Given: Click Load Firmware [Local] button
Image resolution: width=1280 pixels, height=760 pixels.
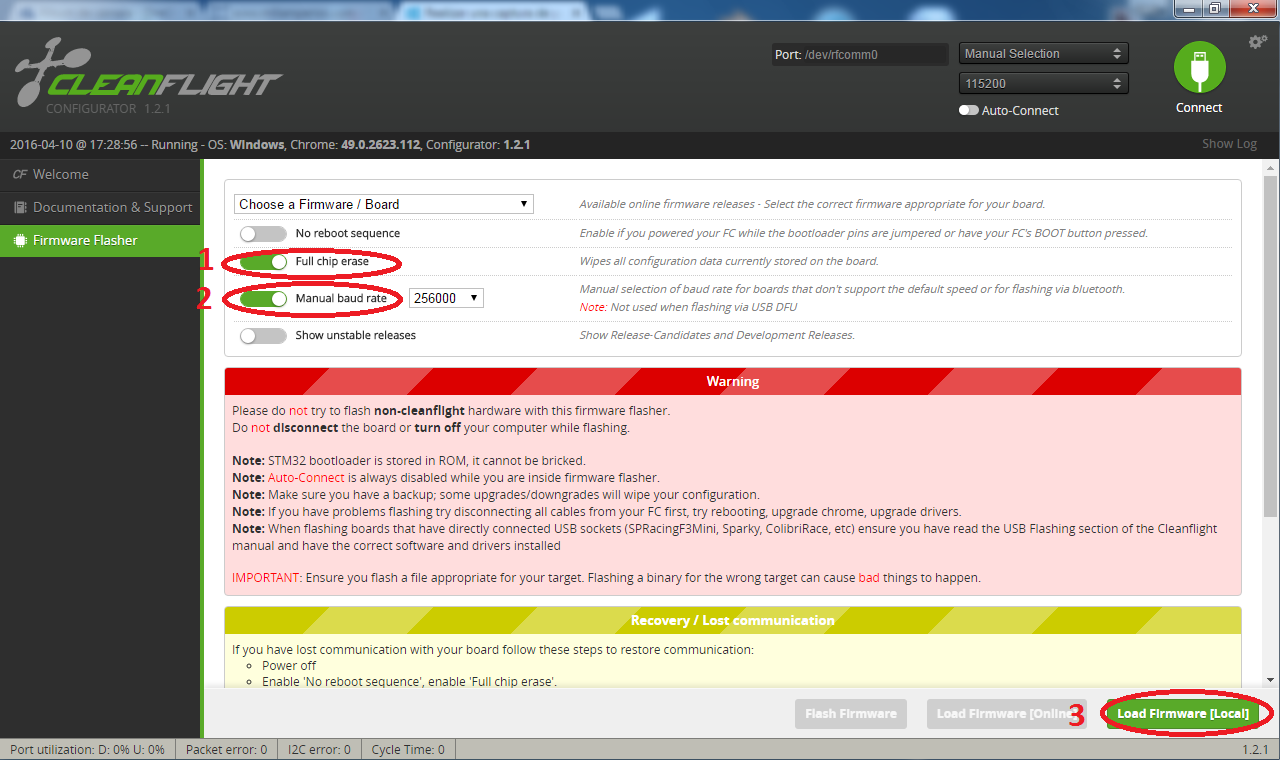Looking at the screenshot, I should pyautogui.click(x=1182, y=714).
